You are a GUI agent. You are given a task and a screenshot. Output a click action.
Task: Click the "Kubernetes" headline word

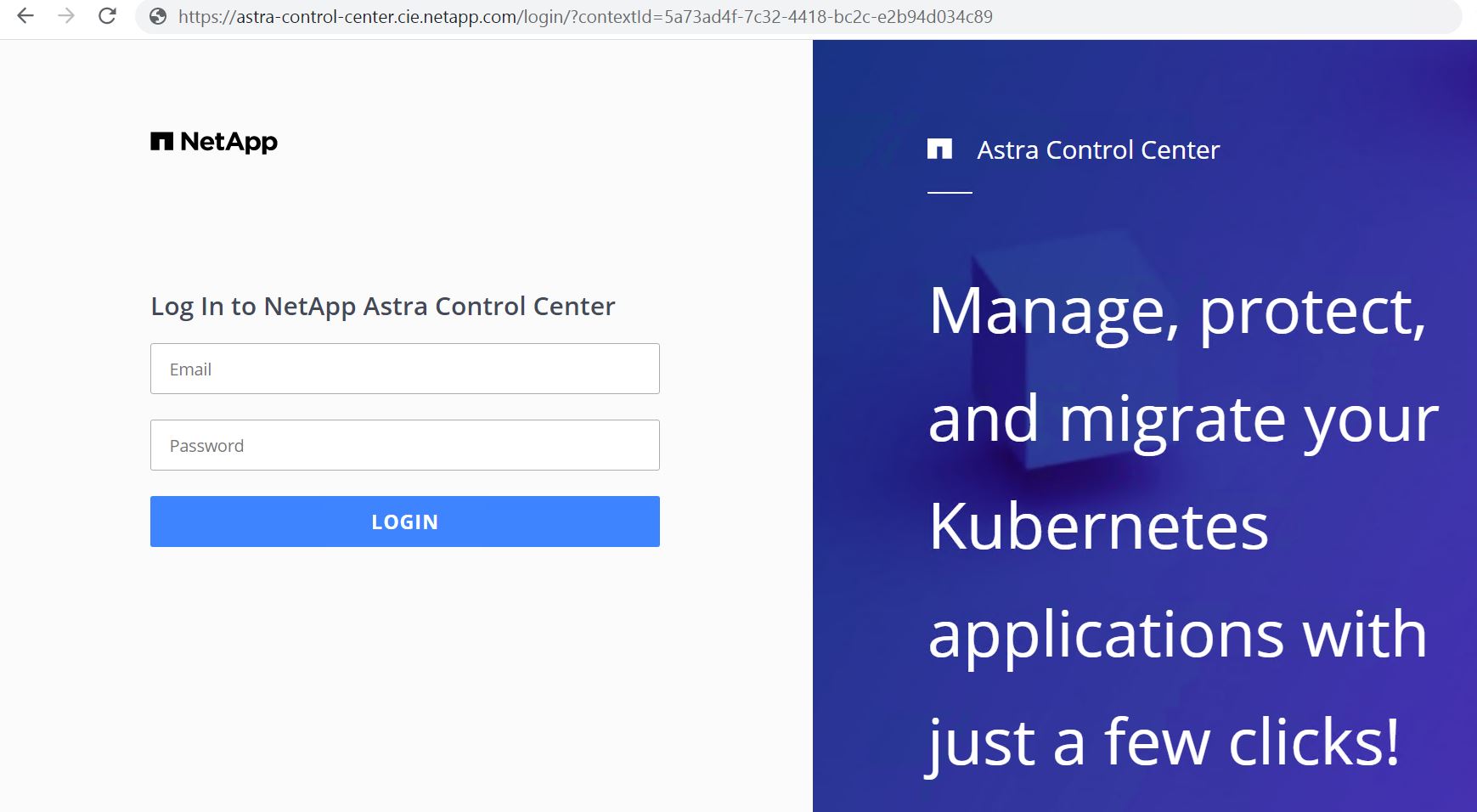click(x=1098, y=527)
